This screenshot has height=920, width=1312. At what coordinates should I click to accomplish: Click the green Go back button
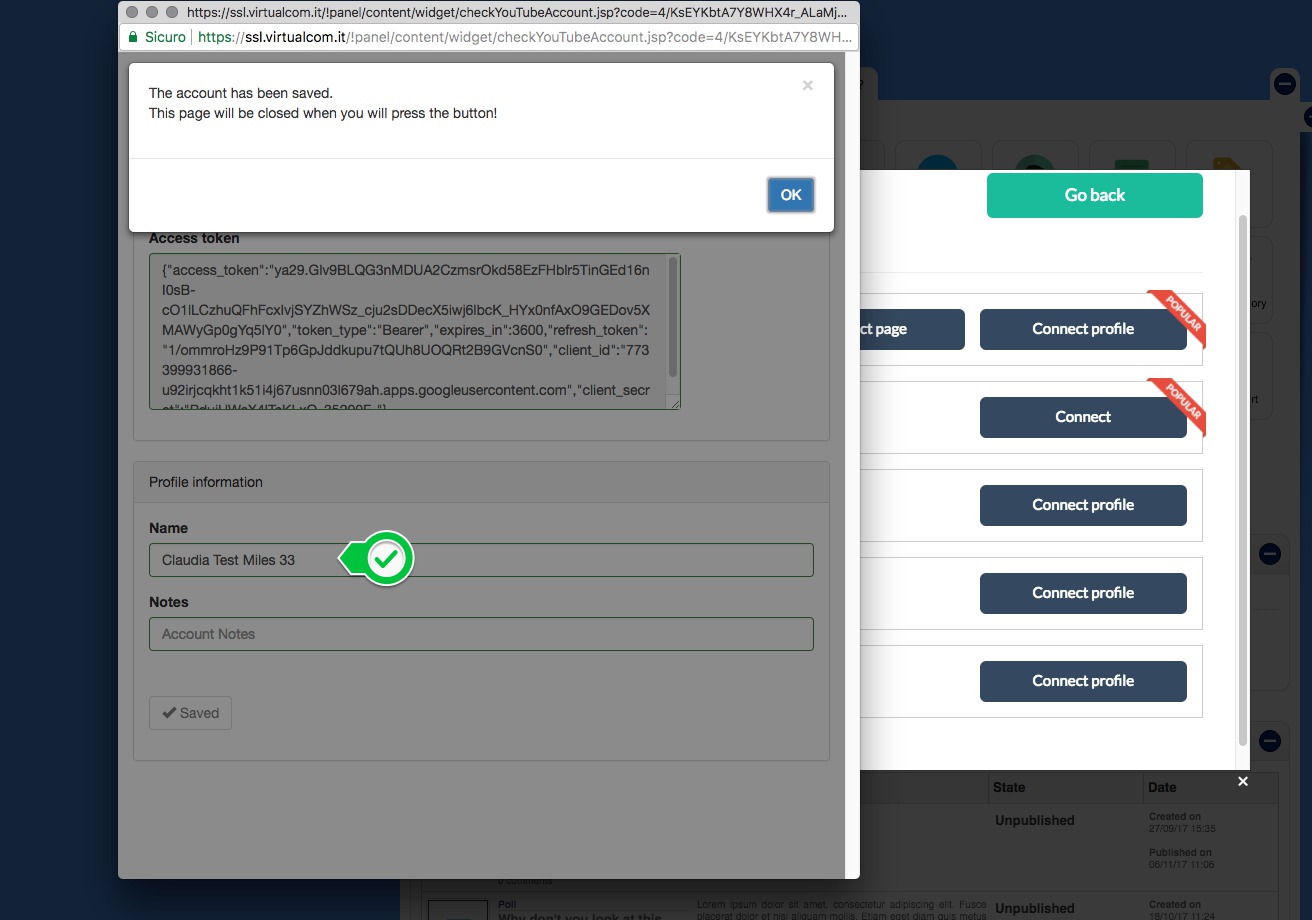click(1094, 195)
